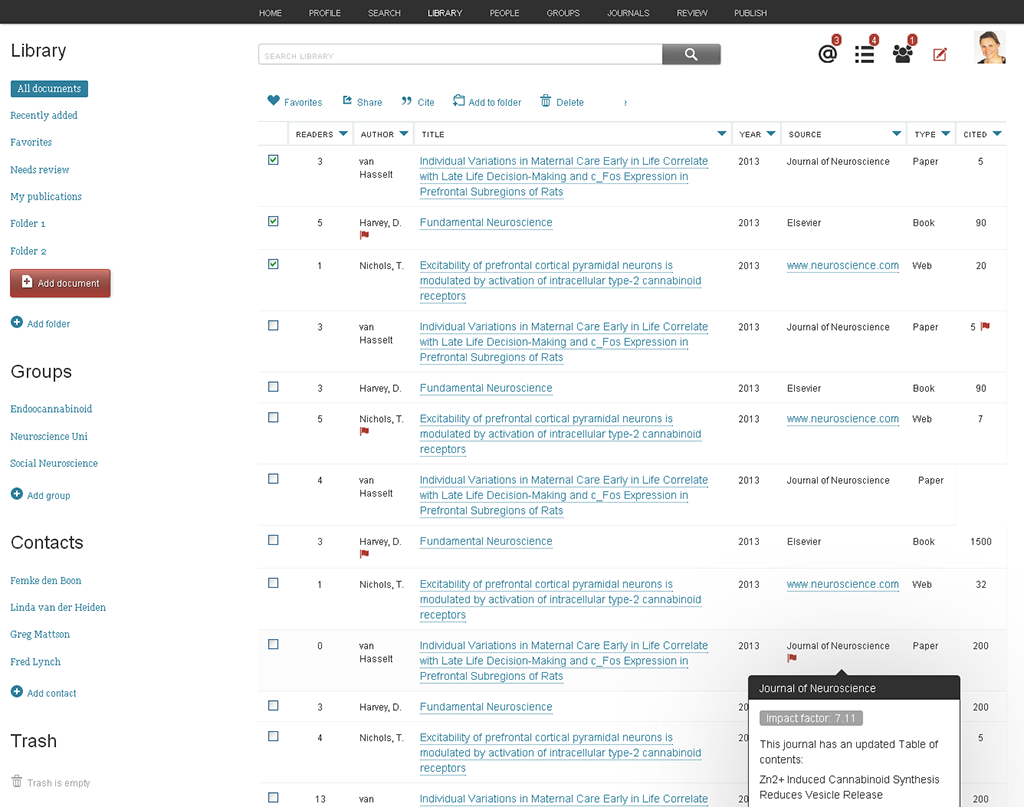Go to HOME in top navigation
This screenshot has width=1024, height=807.
(270, 13)
